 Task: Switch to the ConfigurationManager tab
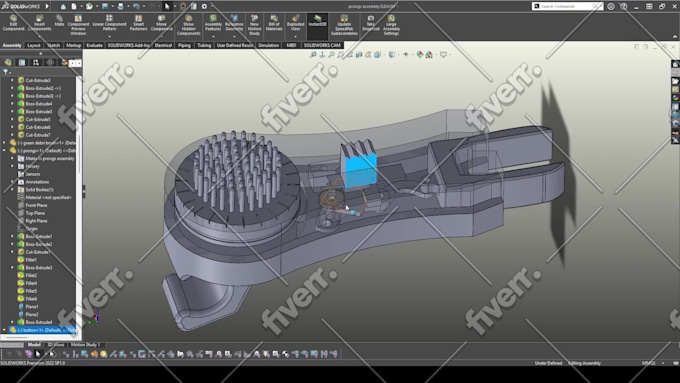click(36, 62)
